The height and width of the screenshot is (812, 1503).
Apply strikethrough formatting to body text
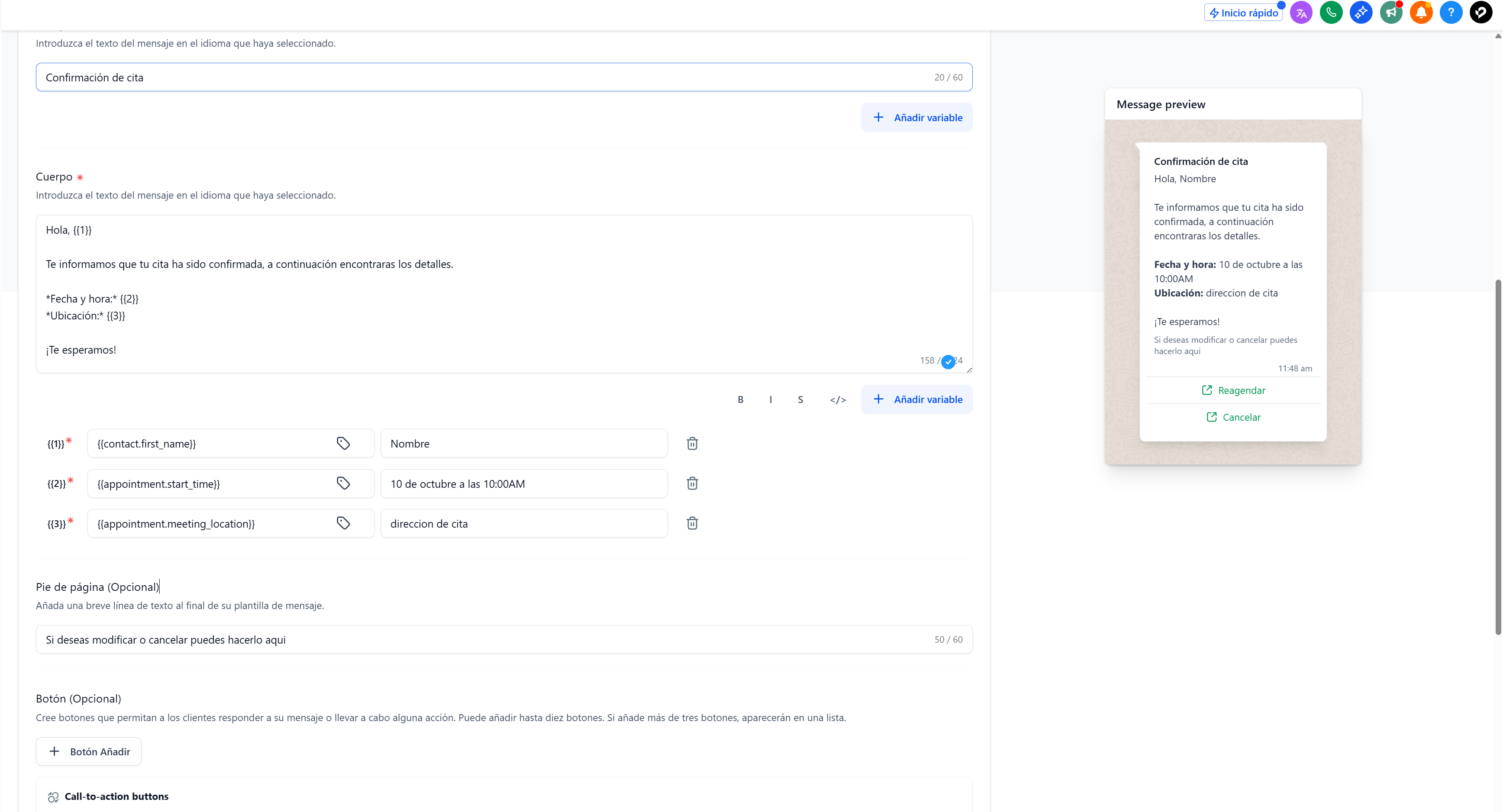(x=800, y=400)
